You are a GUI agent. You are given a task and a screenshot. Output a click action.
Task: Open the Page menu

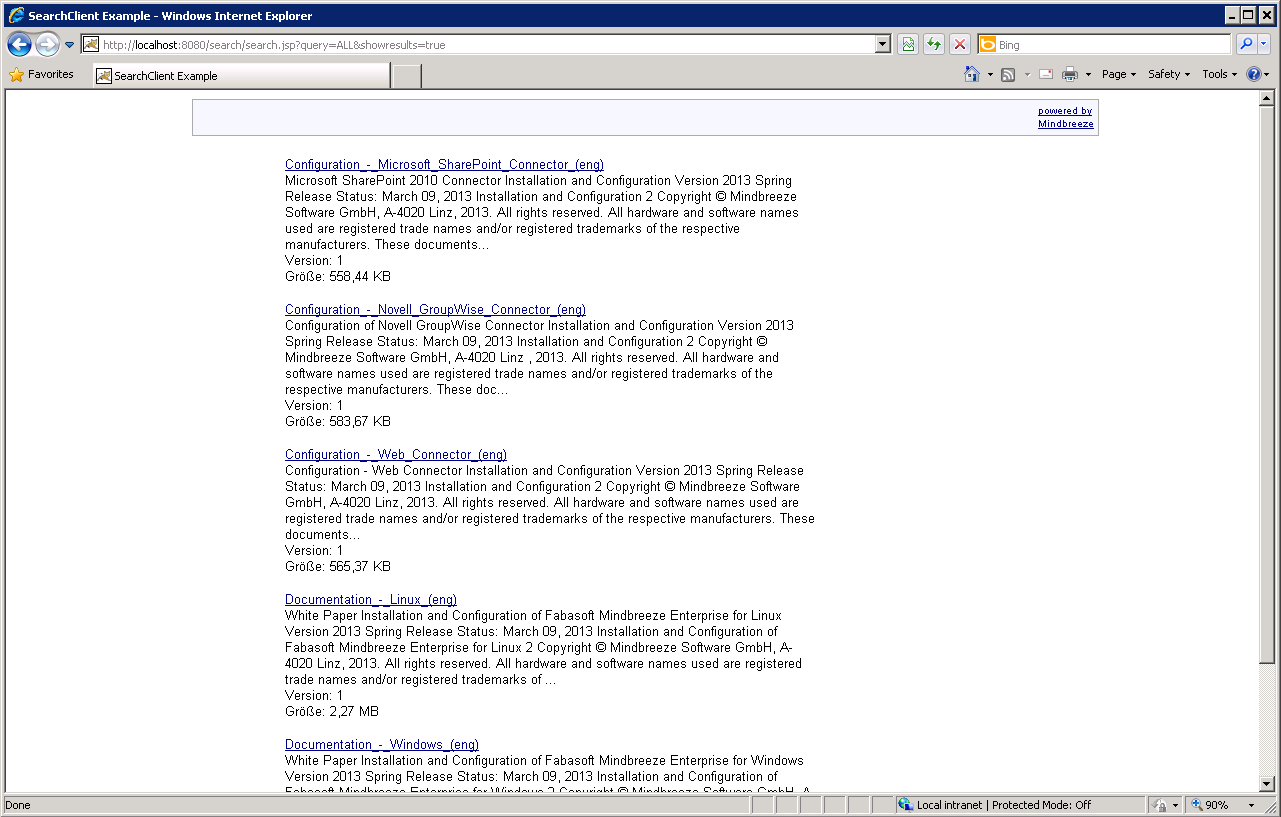point(1119,74)
